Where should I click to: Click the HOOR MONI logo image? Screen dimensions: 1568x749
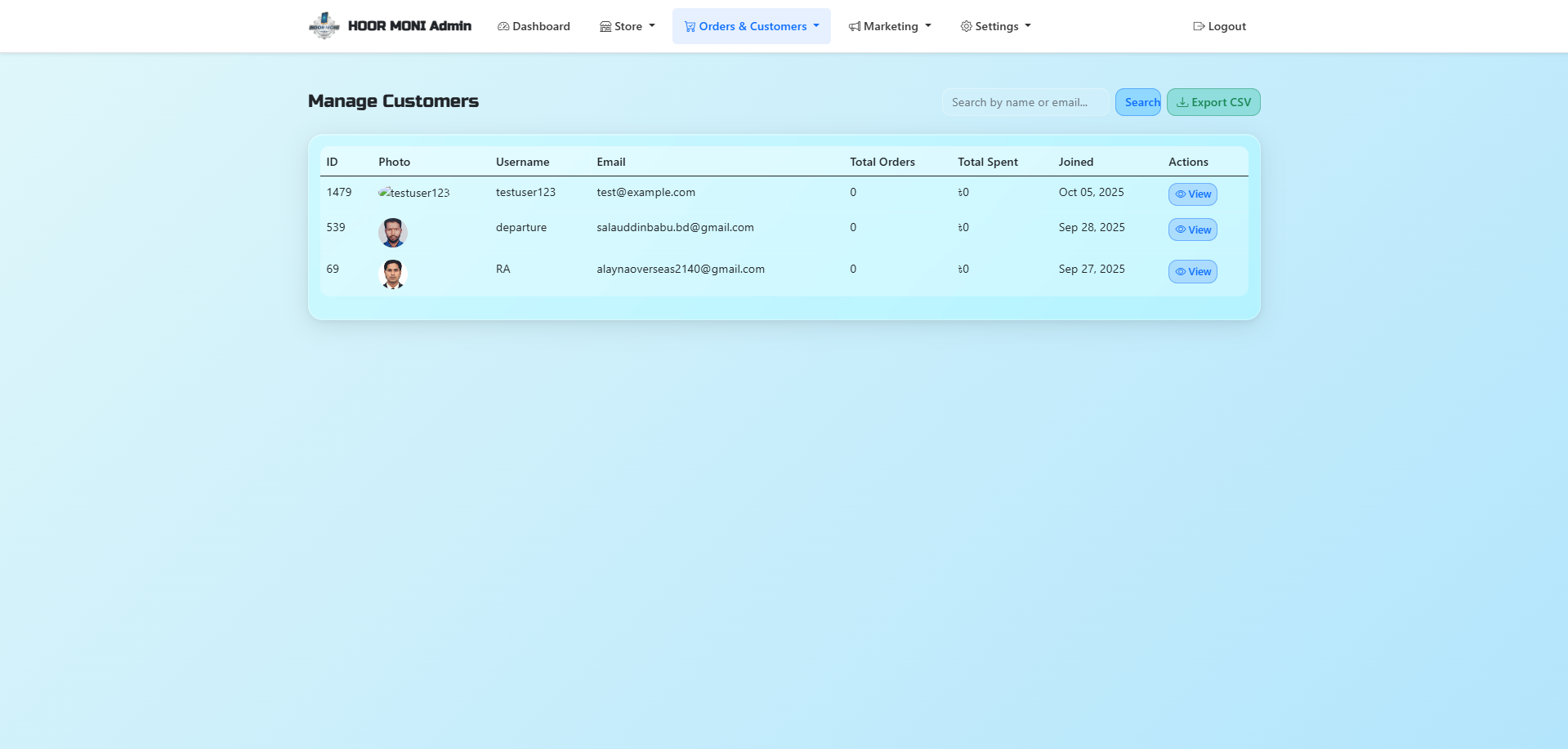tap(324, 26)
